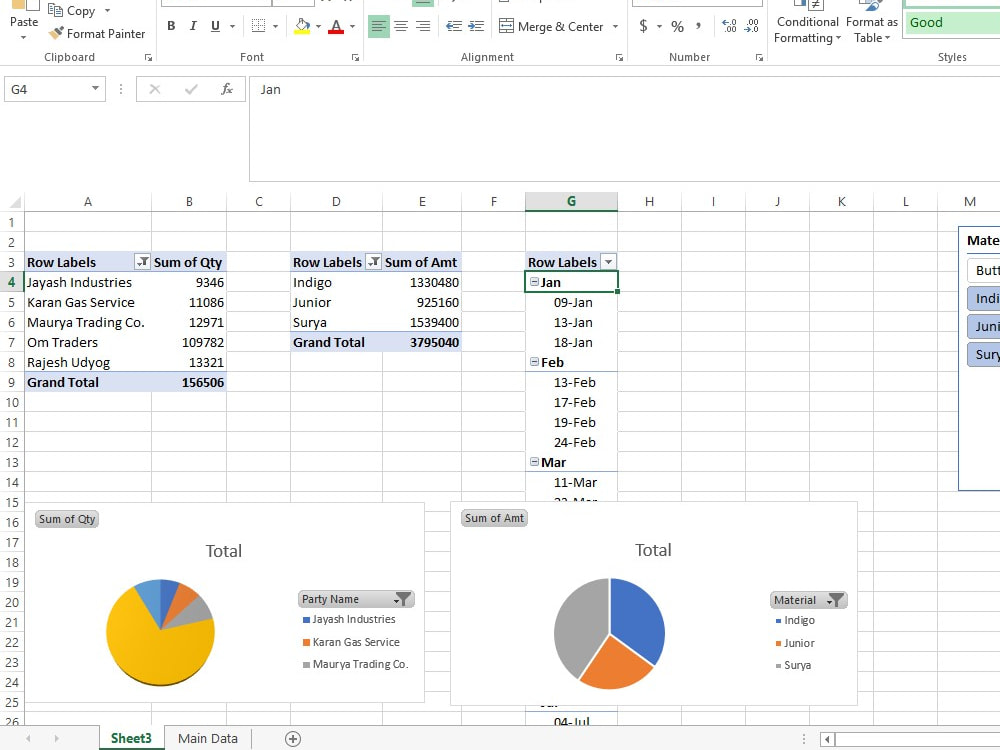Cancel formula bar entry
This screenshot has width=1000, height=750.
click(154, 89)
